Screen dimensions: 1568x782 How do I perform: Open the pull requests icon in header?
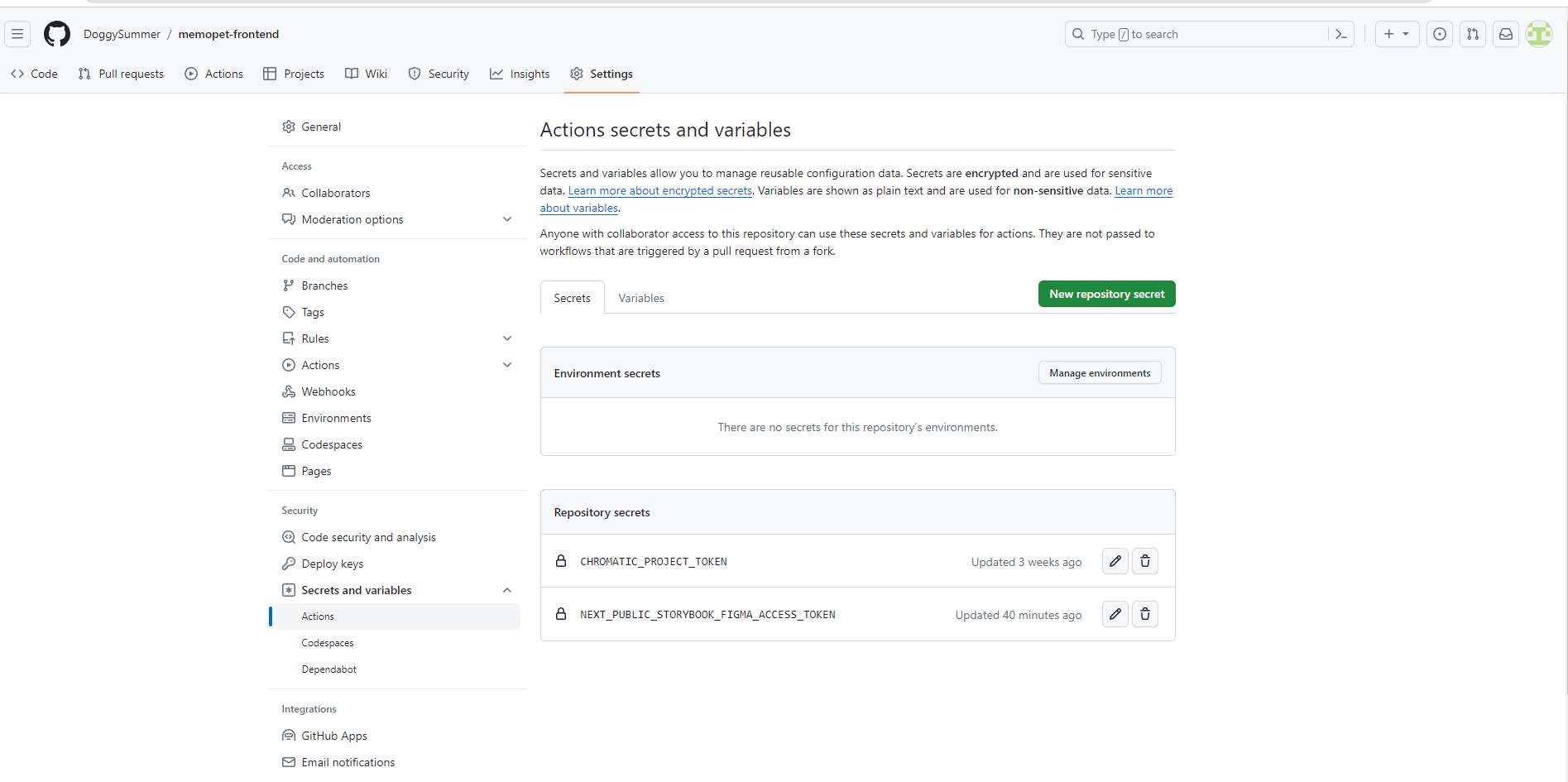(1473, 34)
